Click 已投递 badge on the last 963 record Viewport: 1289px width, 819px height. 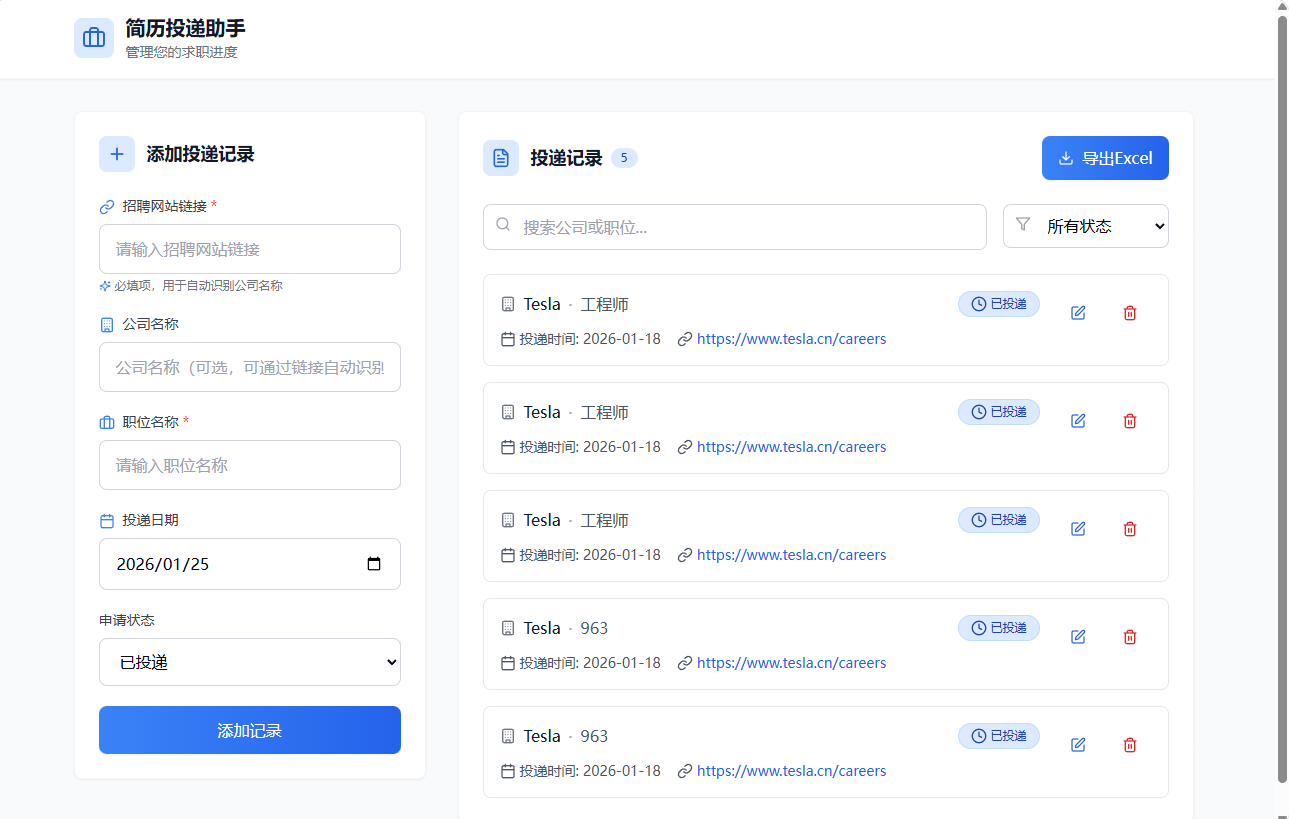[x=999, y=736]
